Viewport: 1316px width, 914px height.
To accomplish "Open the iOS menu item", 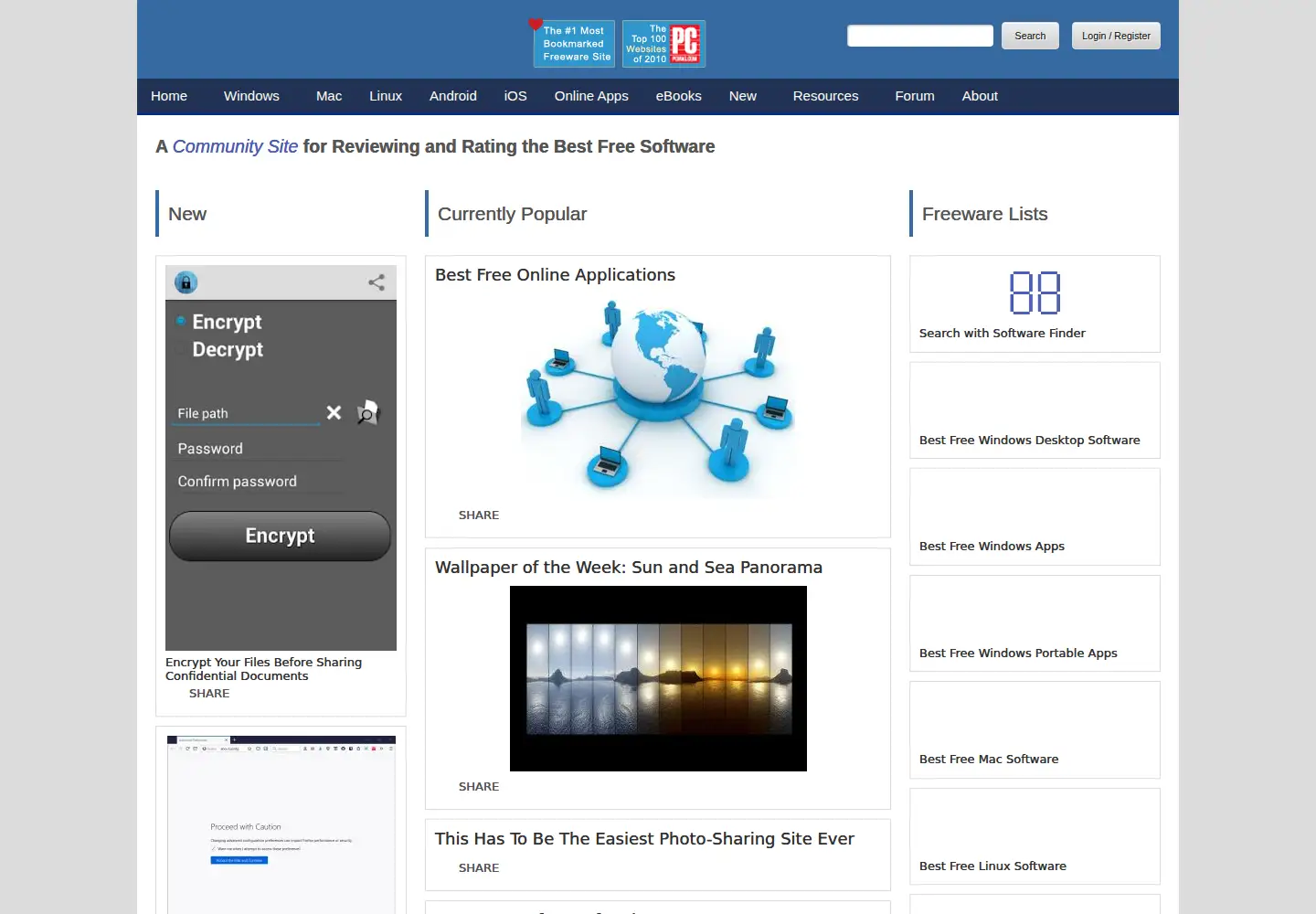I will (x=515, y=96).
